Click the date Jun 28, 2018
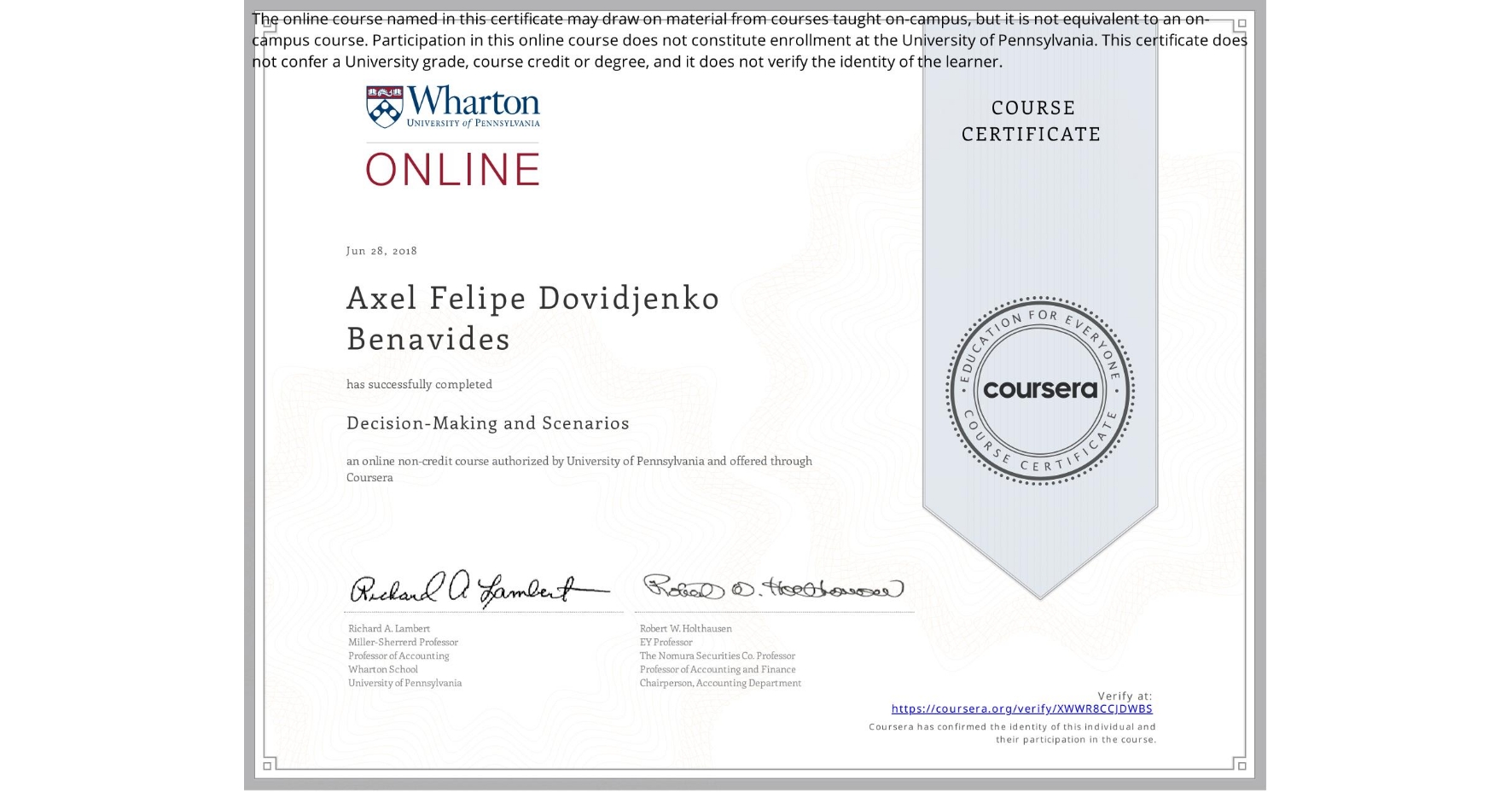The width and height of the screenshot is (1512, 792). pos(381,251)
